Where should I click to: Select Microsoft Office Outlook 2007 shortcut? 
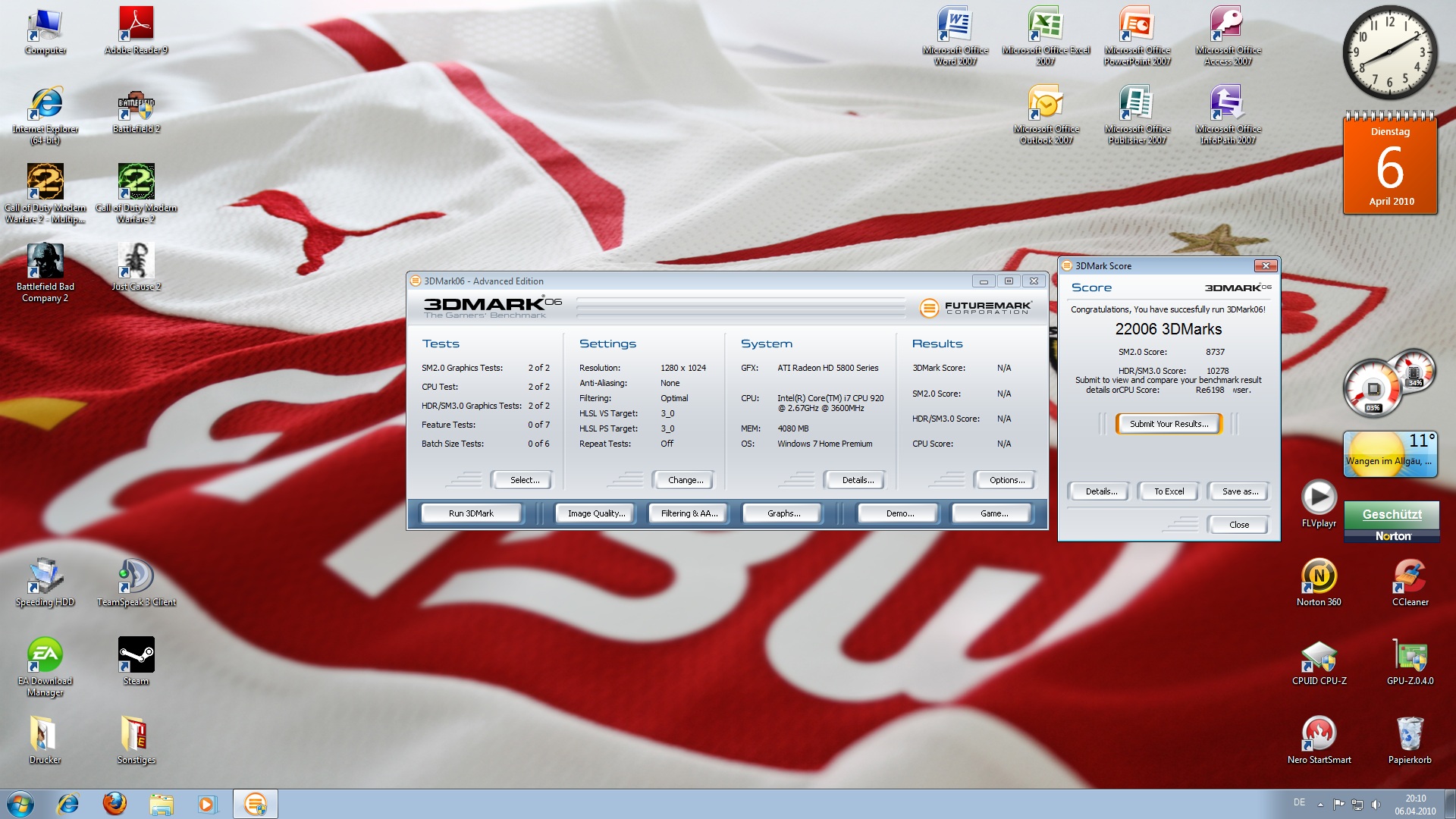[x=1046, y=115]
